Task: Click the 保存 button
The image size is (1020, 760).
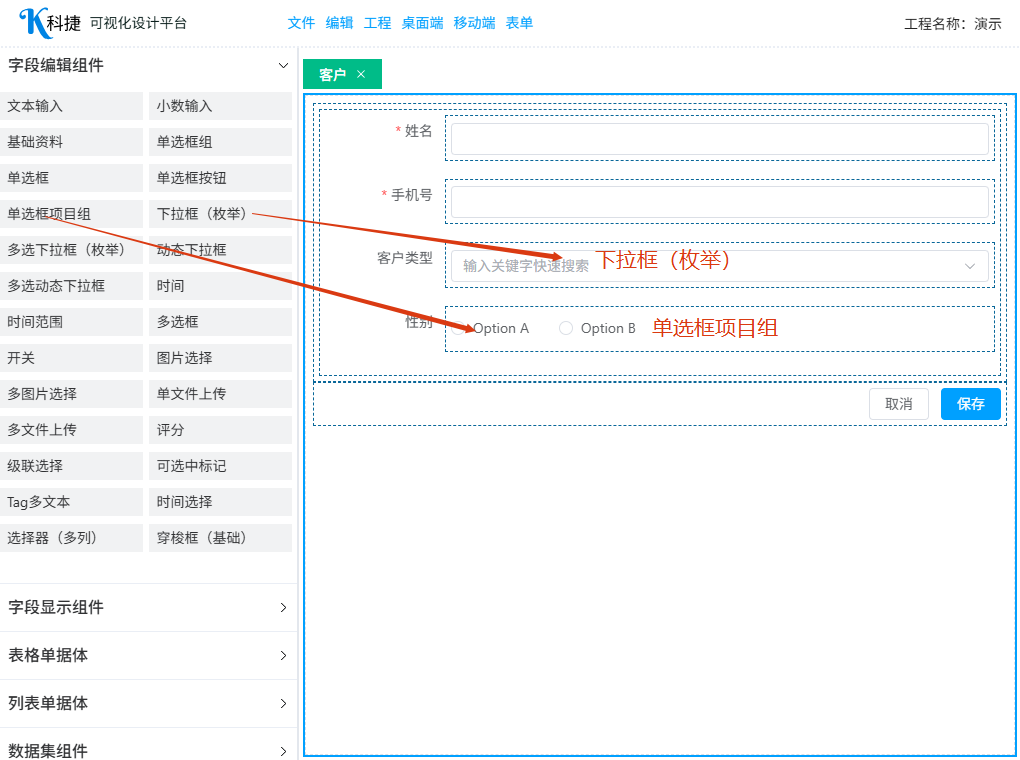Action: [970, 404]
